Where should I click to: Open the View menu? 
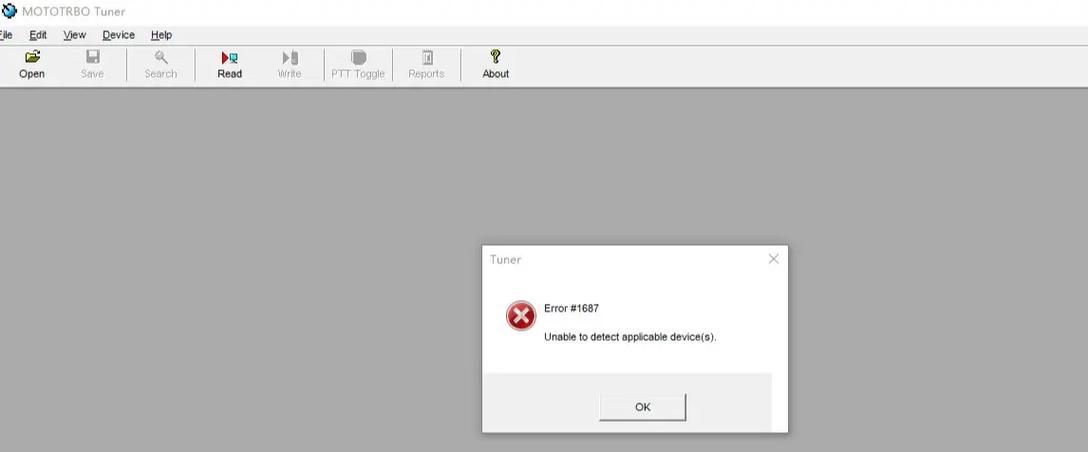tap(74, 35)
